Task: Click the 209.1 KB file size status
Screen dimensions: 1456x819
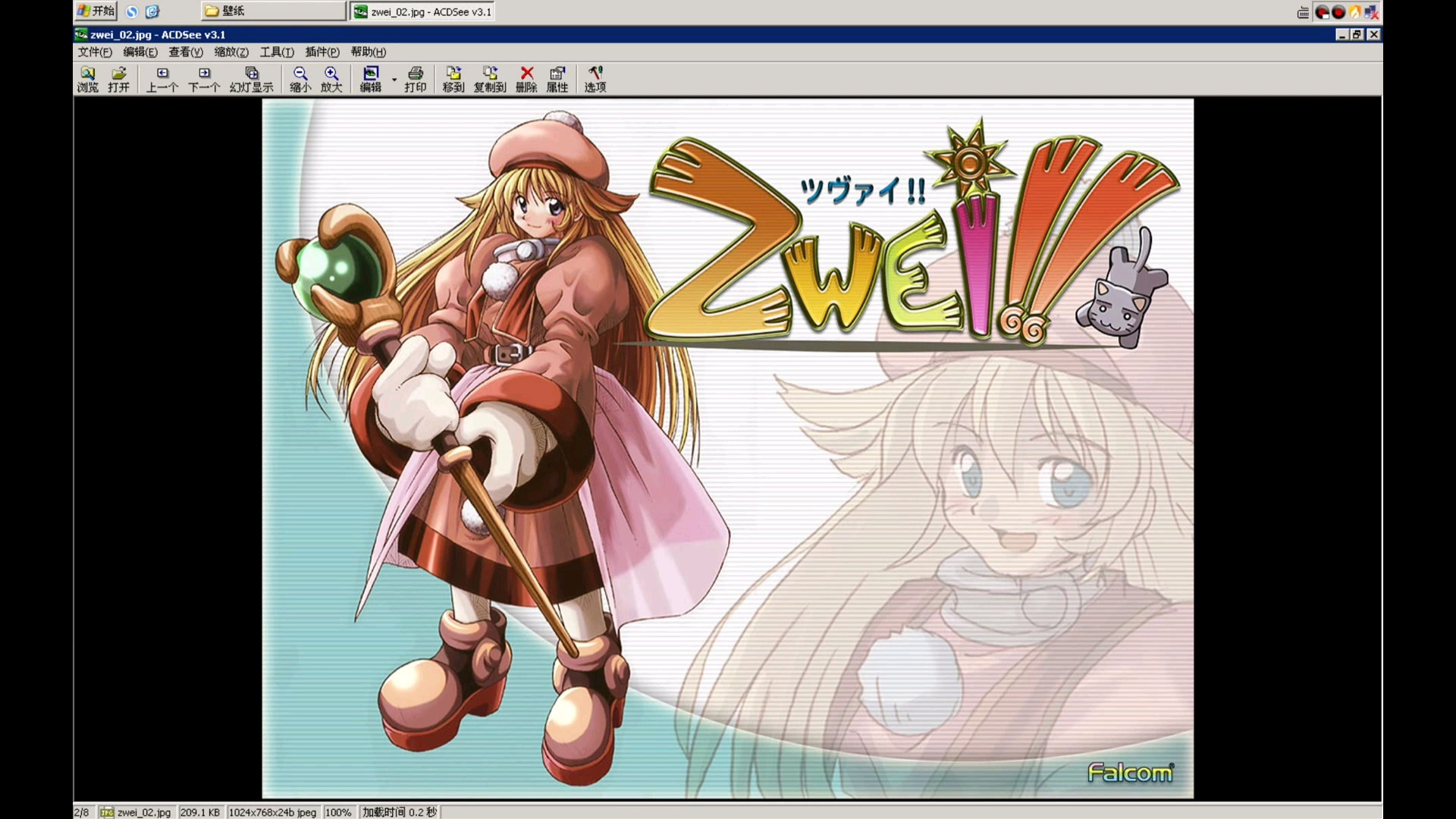Action: pyautogui.click(x=200, y=812)
